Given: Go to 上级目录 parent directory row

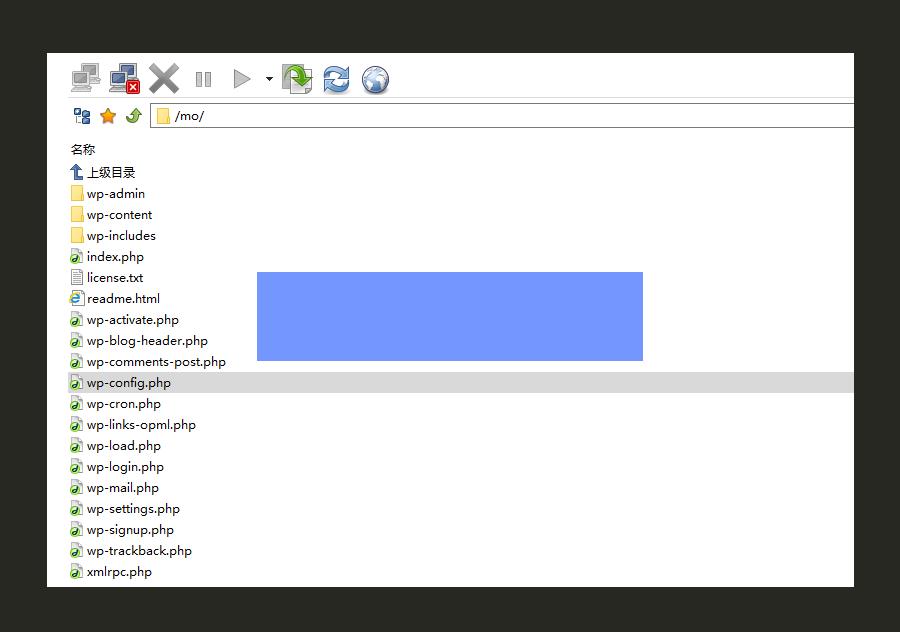Looking at the screenshot, I should [103, 172].
